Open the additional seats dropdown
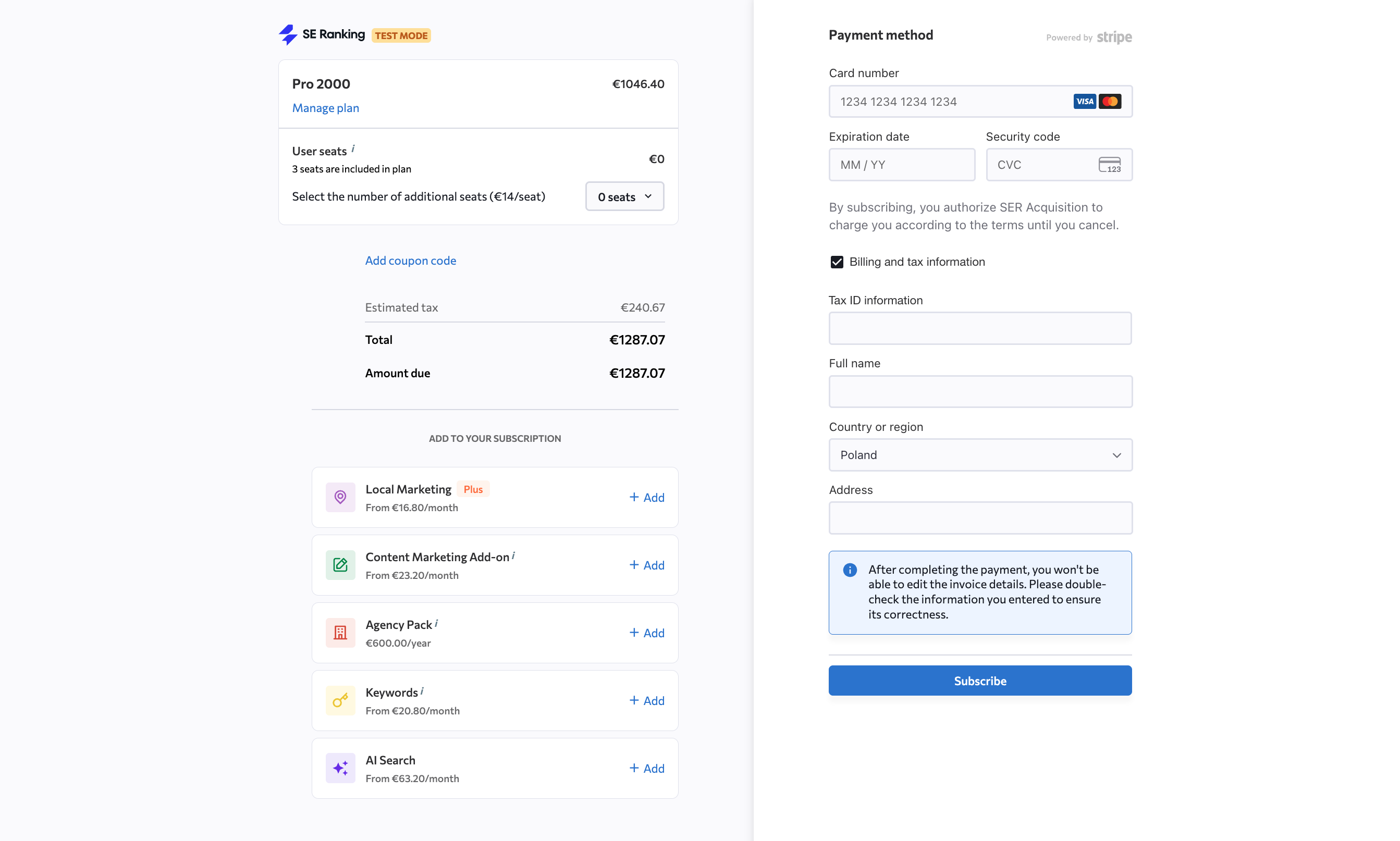Screen dimensions: 1400x841 [624, 196]
